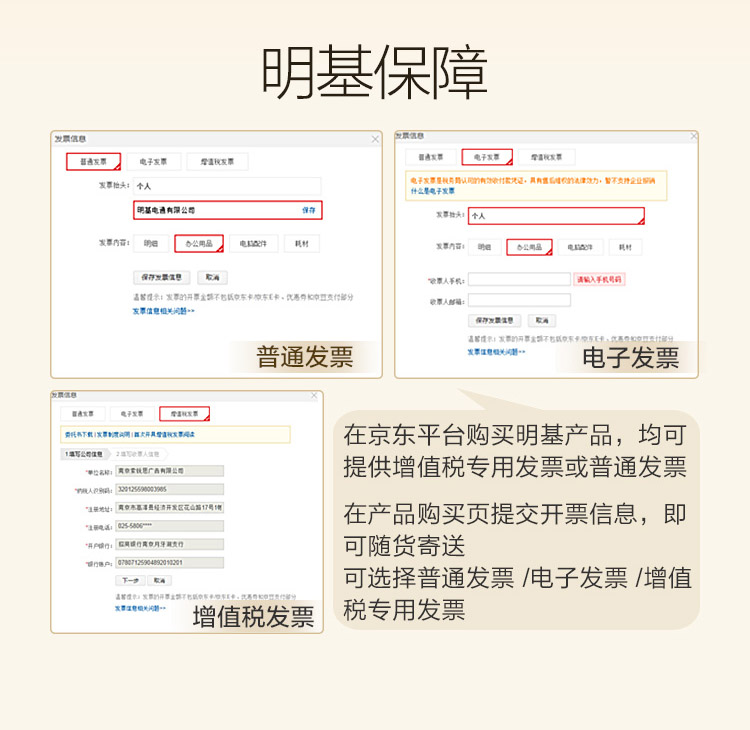Choose 电脑配件 content option in 电子发票 dialog

[x=580, y=247]
